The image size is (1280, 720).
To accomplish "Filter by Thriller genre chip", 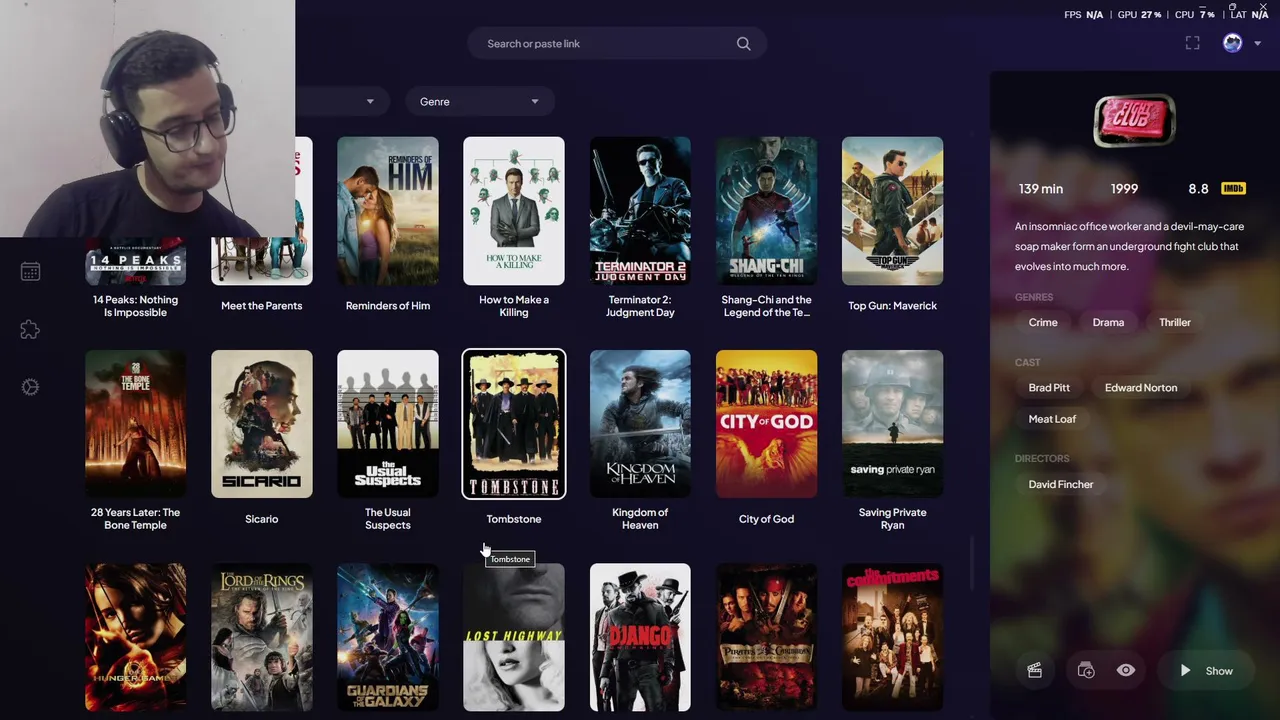I will point(1175,323).
